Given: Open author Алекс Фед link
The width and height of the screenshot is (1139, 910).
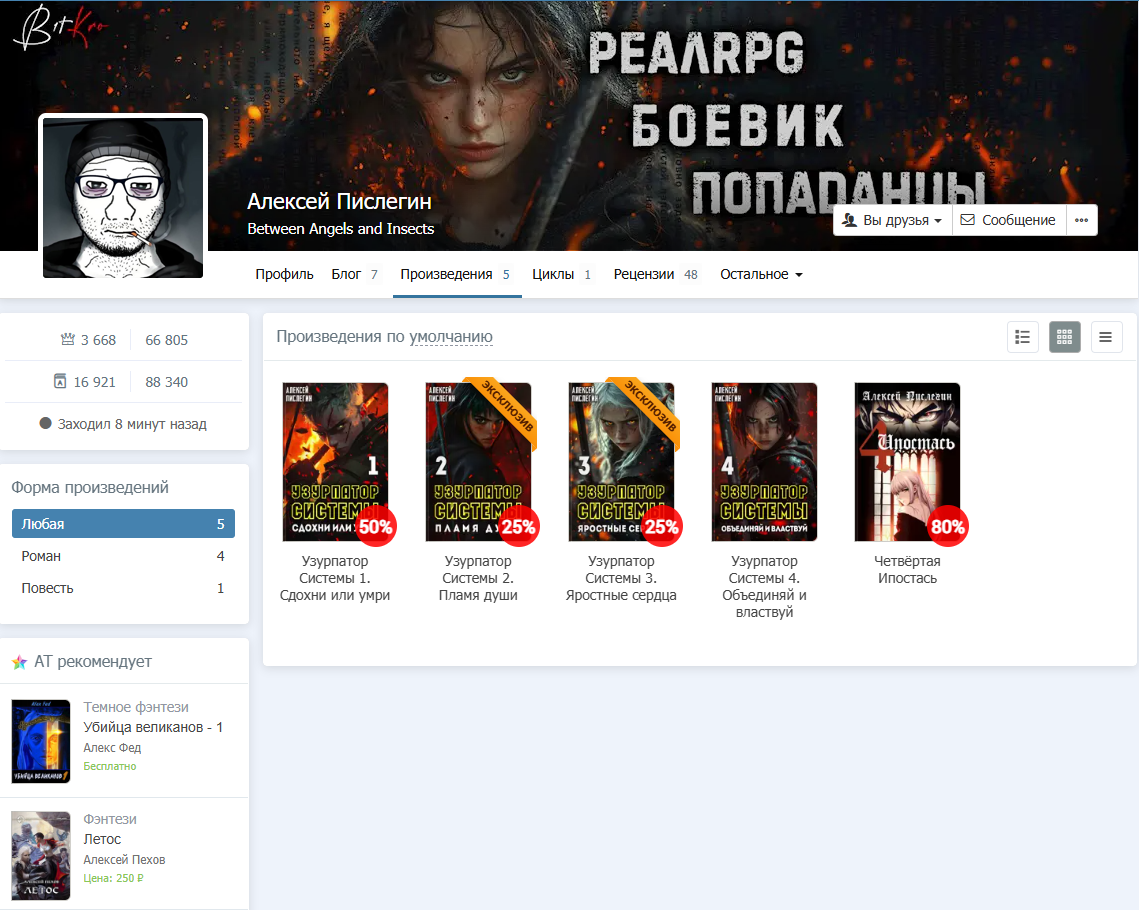Looking at the screenshot, I should (112, 747).
